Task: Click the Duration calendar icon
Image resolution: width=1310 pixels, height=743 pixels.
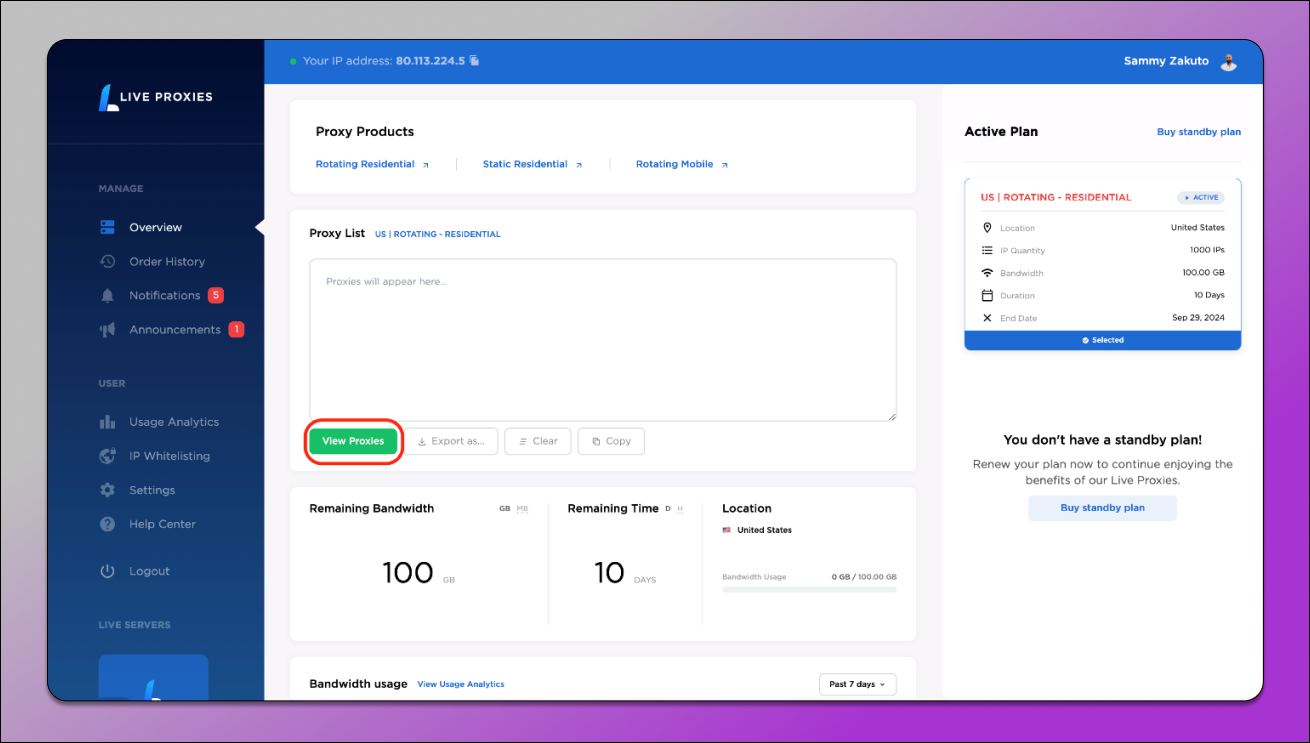Action: 987,296
